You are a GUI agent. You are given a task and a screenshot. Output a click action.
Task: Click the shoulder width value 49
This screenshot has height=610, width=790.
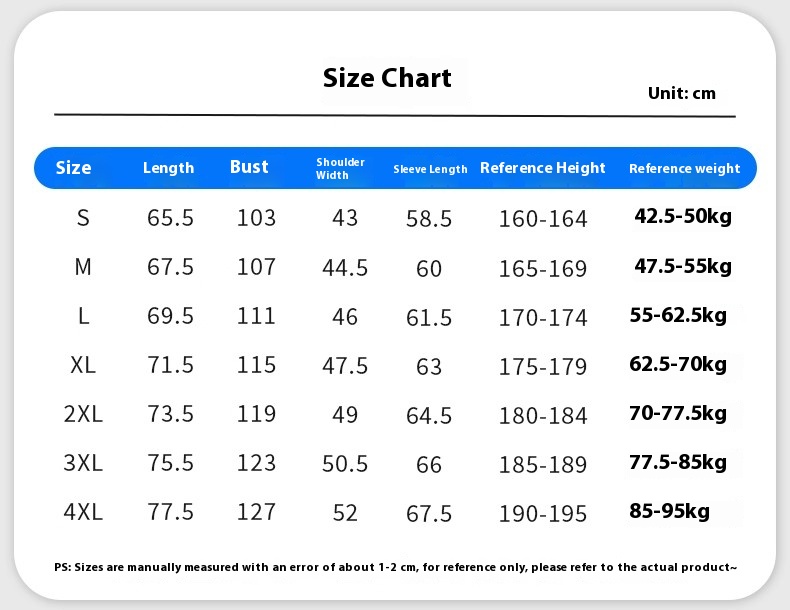click(345, 414)
